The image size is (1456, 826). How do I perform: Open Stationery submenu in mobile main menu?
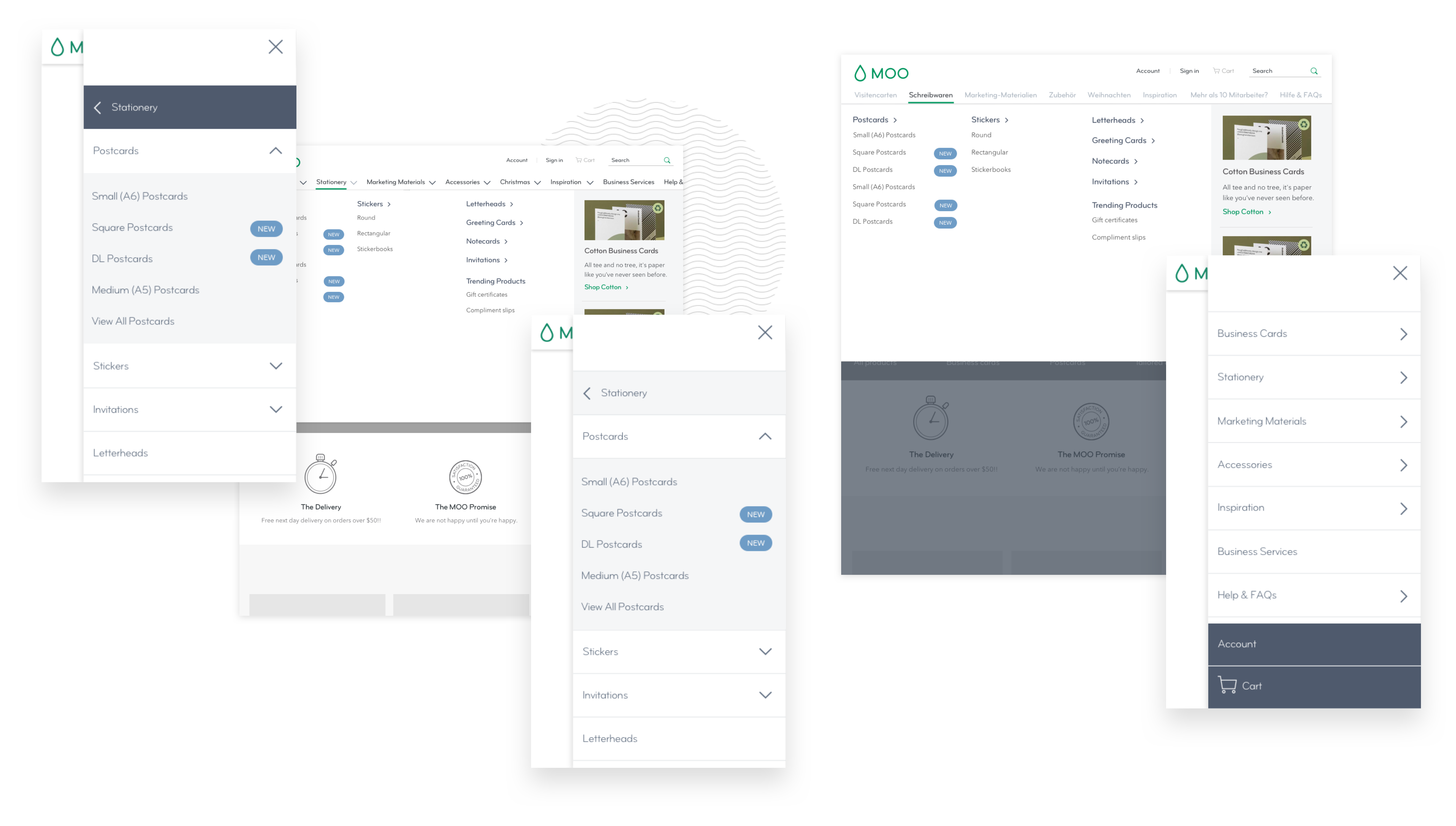[1313, 378]
